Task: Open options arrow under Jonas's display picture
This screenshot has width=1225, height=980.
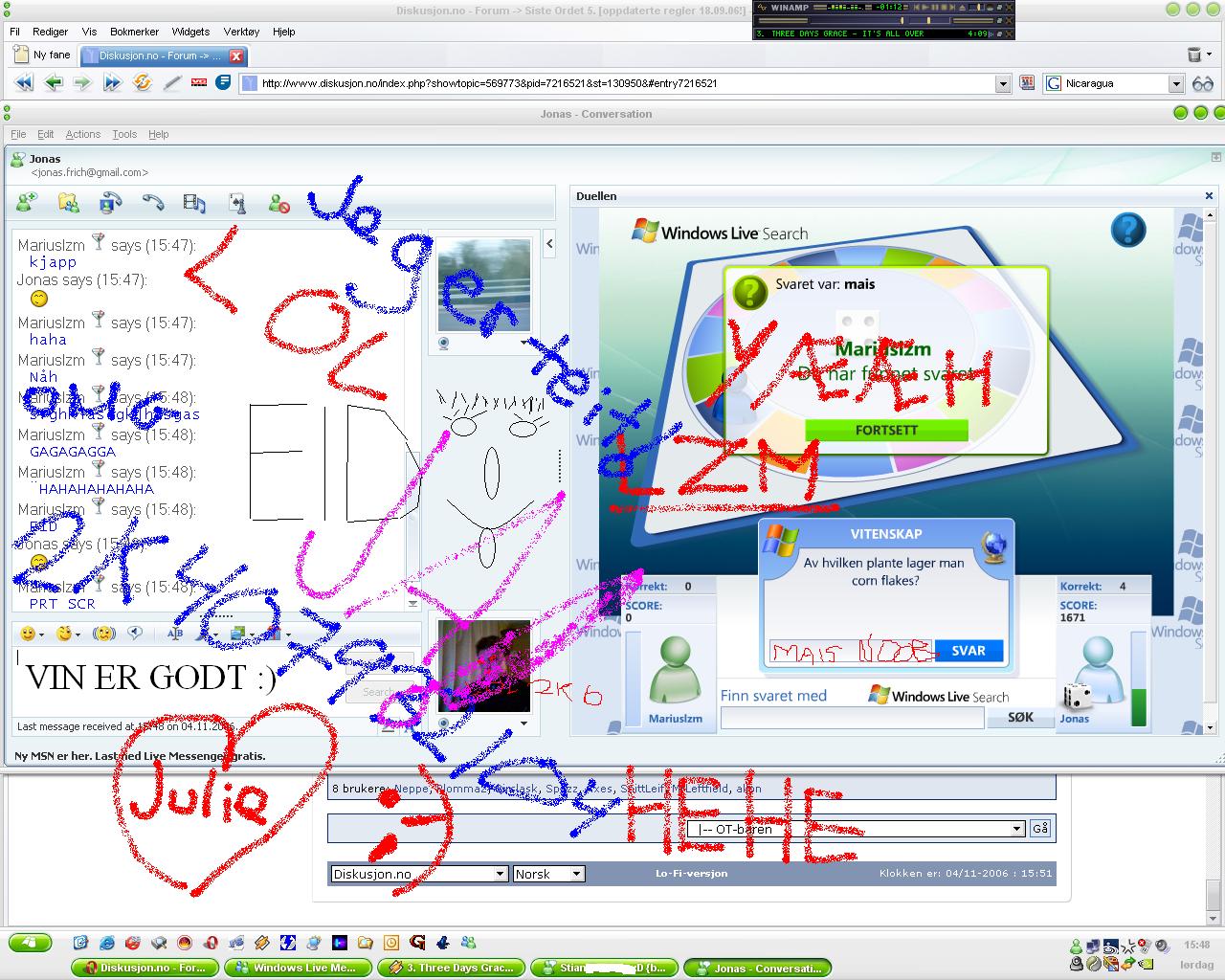Action: pos(523,343)
